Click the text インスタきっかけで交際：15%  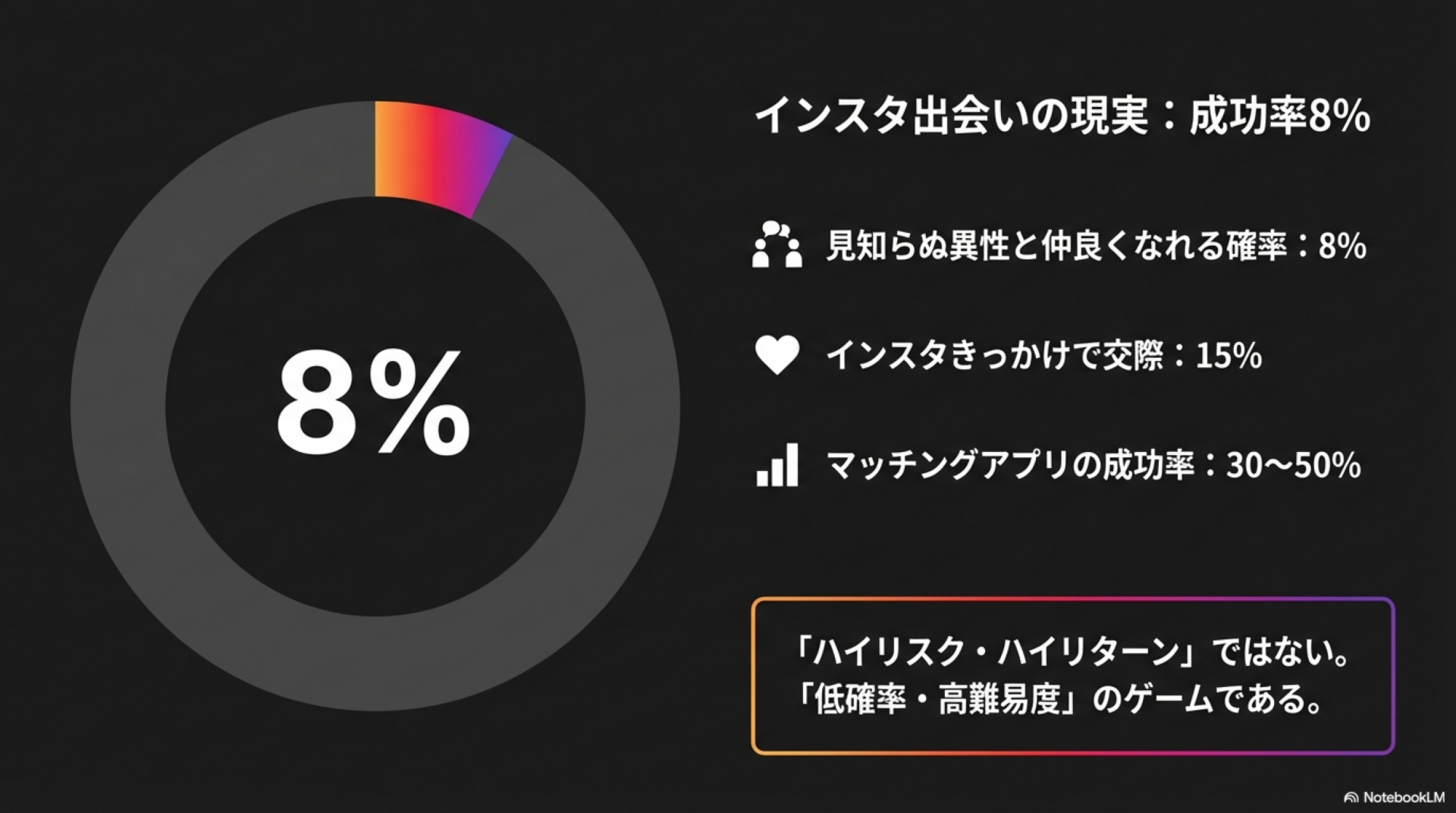pos(1044,355)
